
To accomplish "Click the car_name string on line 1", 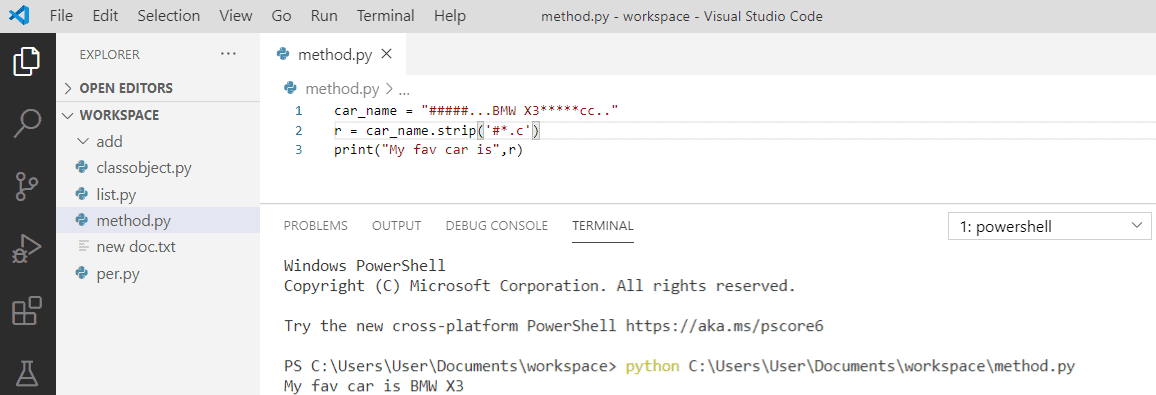I will click(519, 111).
